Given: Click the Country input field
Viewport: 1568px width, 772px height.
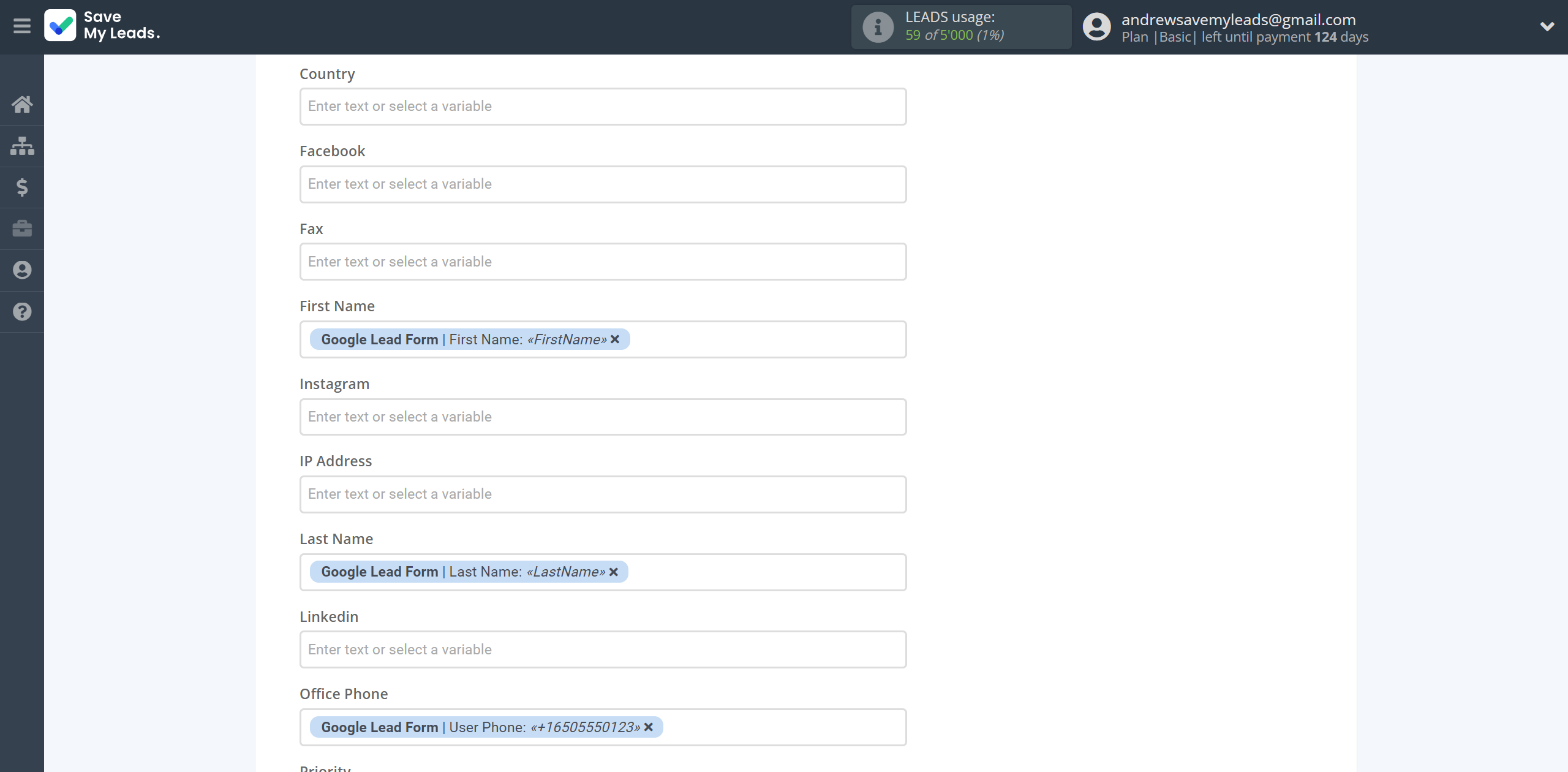Looking at the screenshot, I should [603, 107].
